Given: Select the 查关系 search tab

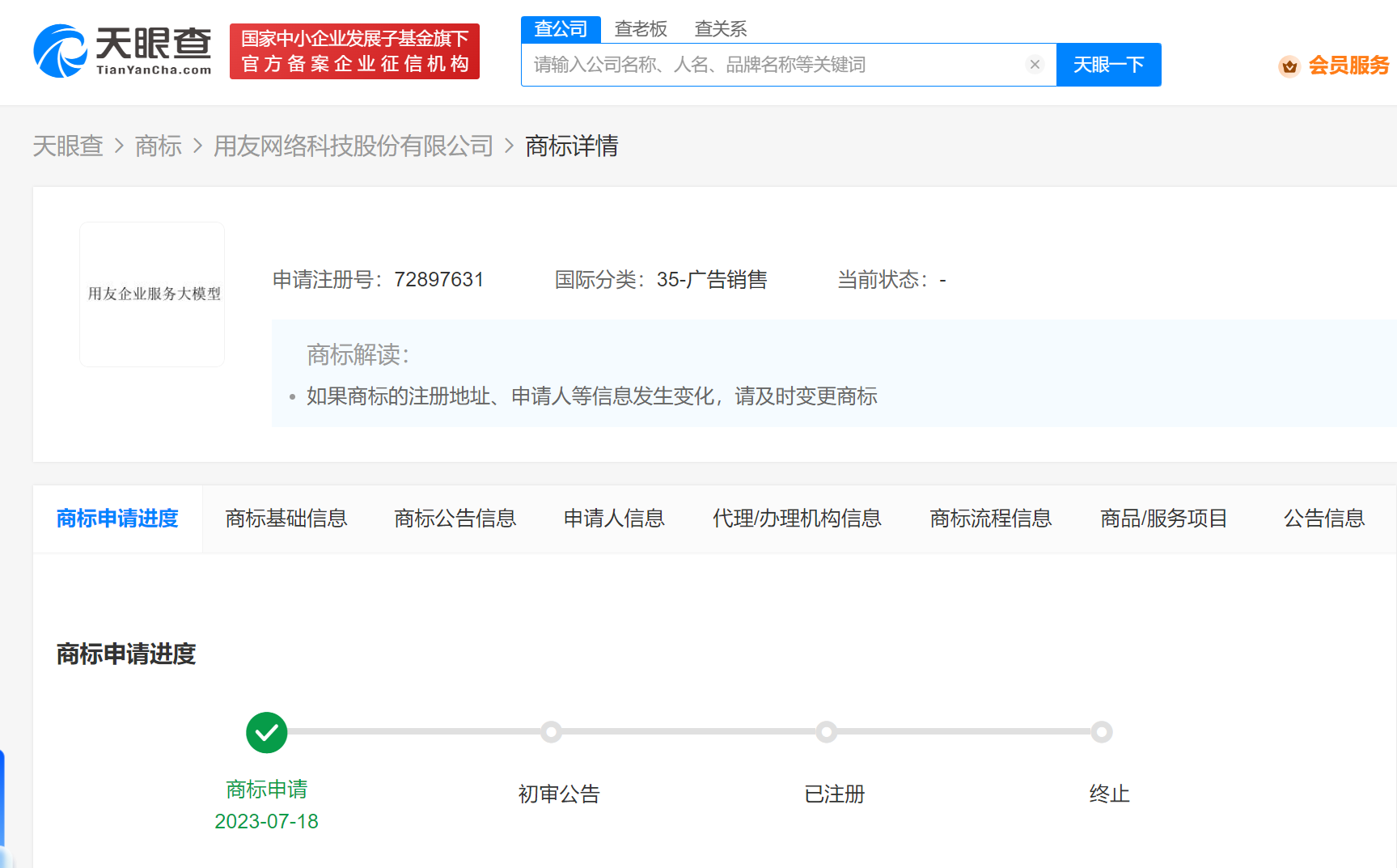Looking at the screenshot, I should (721, 29).
